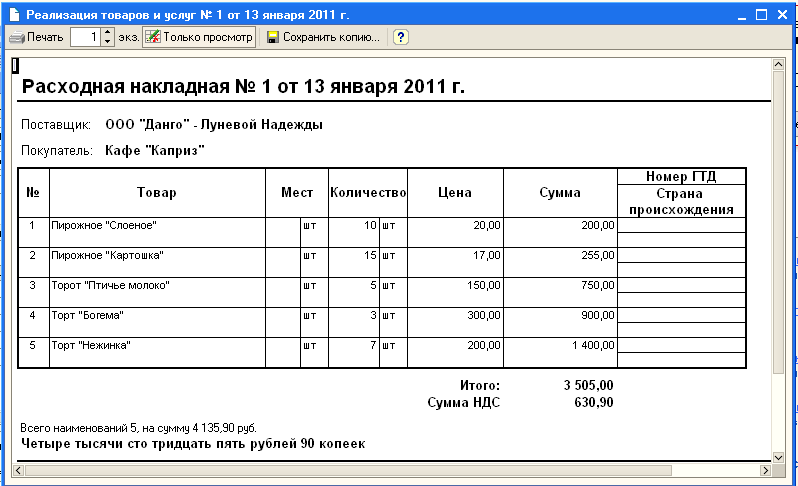This screenshot has height=486, width=798.
Task: Click quantity 15 in row 2
Action: pyautogui.click(x=354, y=263)
